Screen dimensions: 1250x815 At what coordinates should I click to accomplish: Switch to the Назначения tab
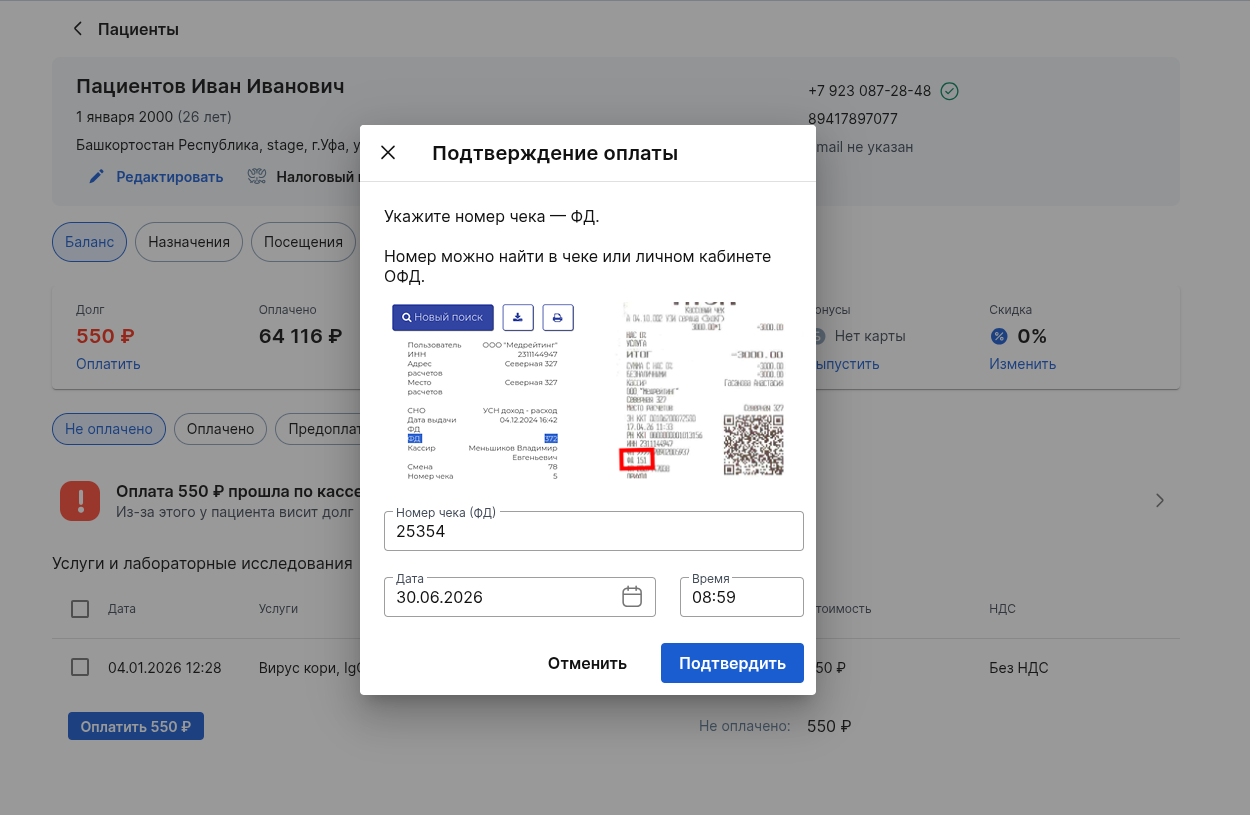[189, 242]
